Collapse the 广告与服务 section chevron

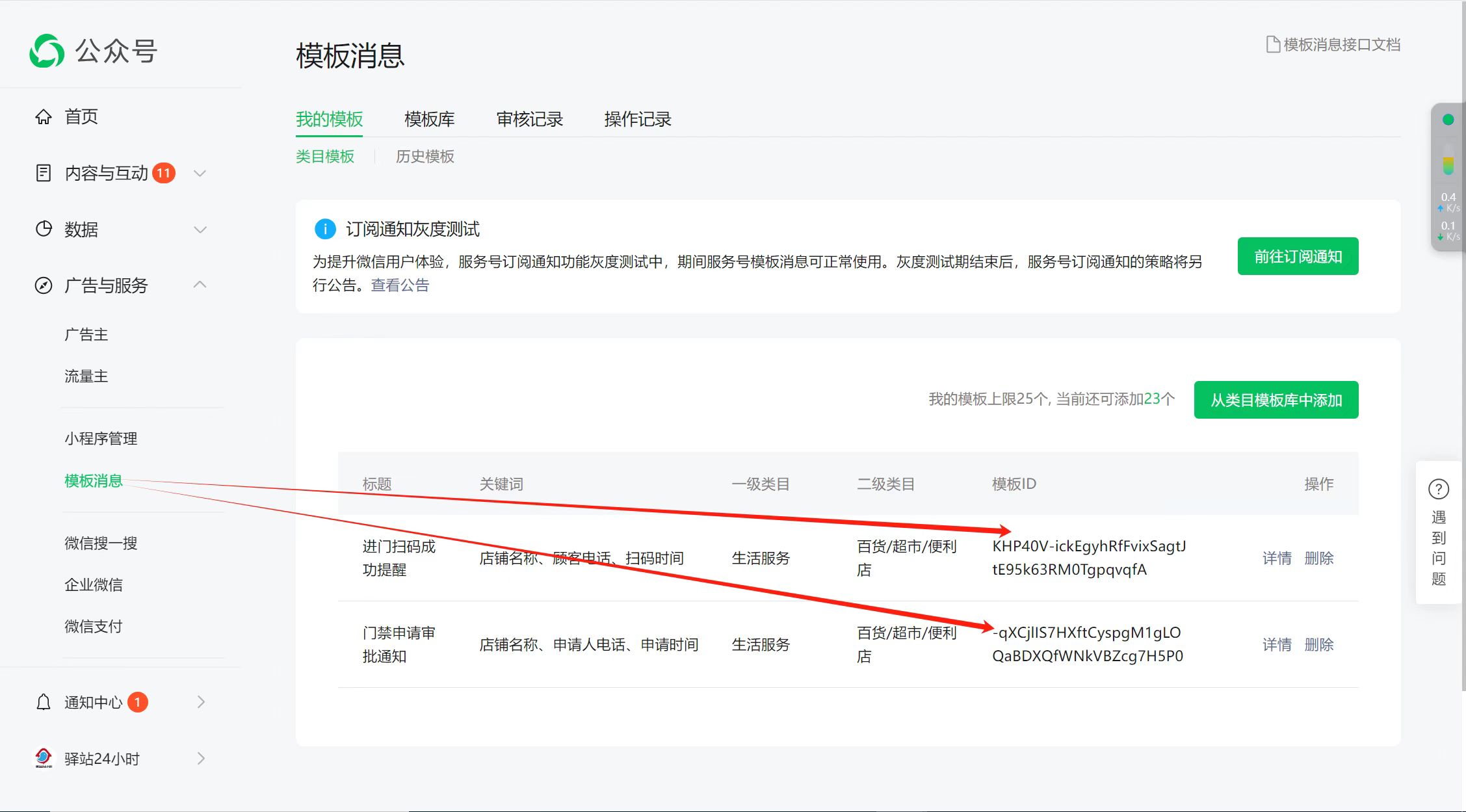[x=200, y=285]
